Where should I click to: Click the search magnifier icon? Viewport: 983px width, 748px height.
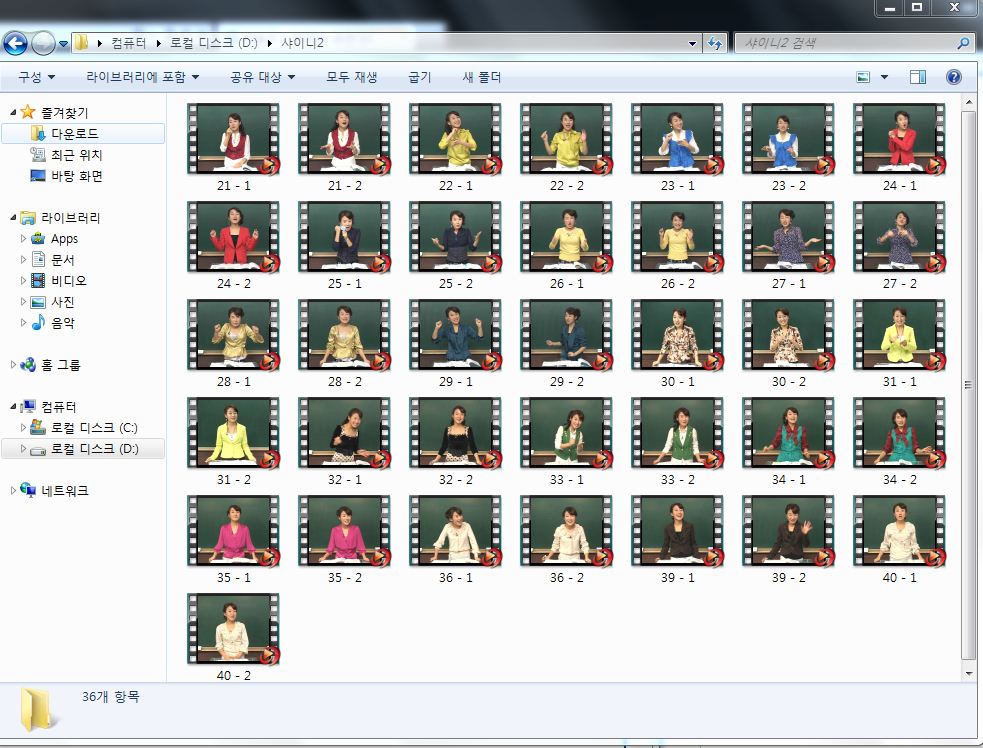coord(964,43)
